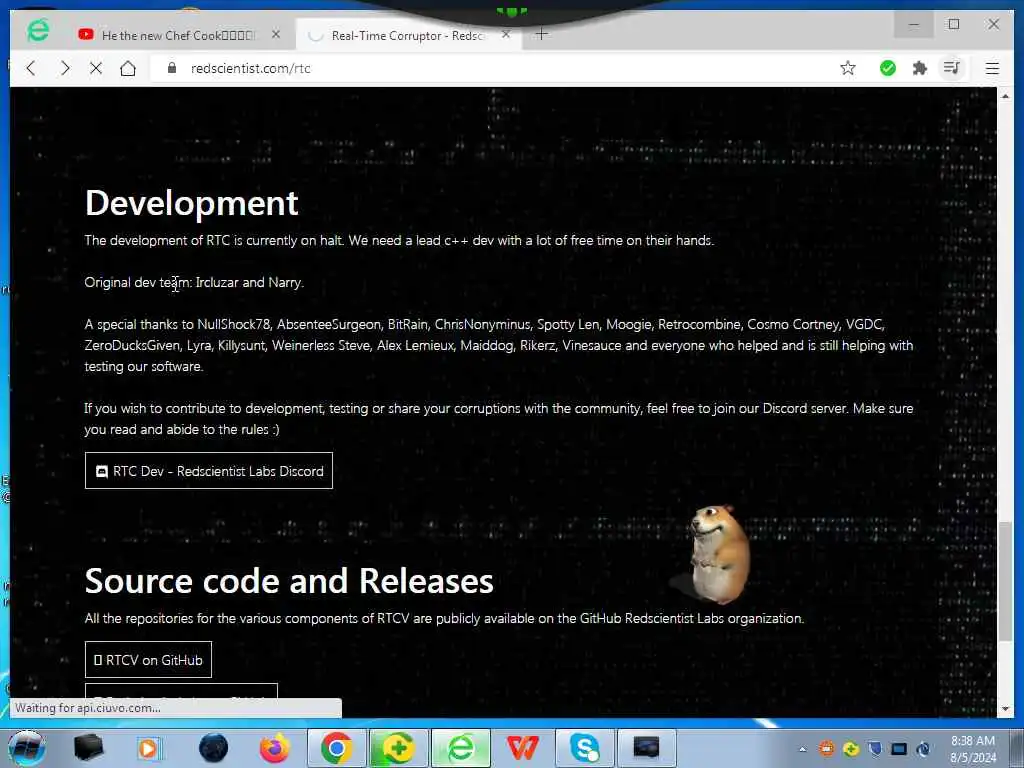Switch to Google Chrome in the taskbar
This screenshot has width=1024, height=768.
click(336, 748)
